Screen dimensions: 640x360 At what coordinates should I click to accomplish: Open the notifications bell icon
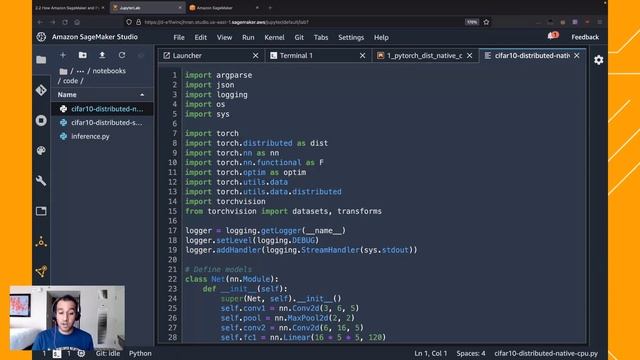coord(552,36)
